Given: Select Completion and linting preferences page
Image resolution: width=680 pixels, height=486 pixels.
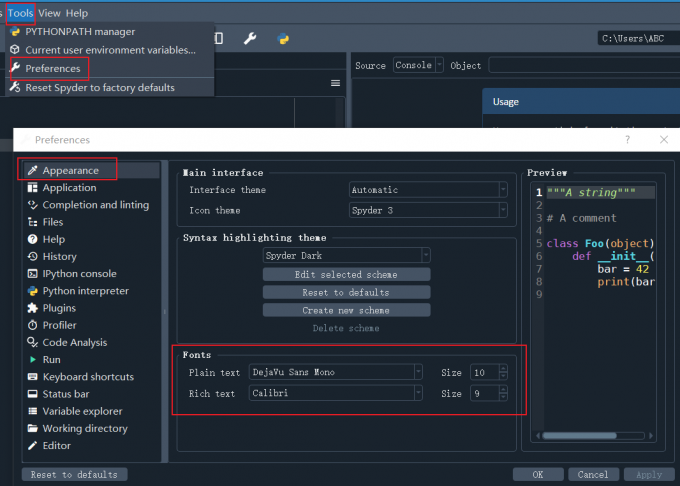Looking at the screenshot, I should (x=91, y=205).
